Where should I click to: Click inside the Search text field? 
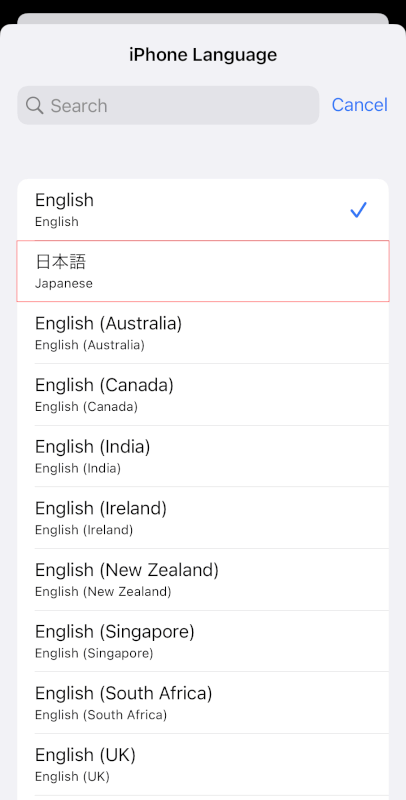point(168,105)
